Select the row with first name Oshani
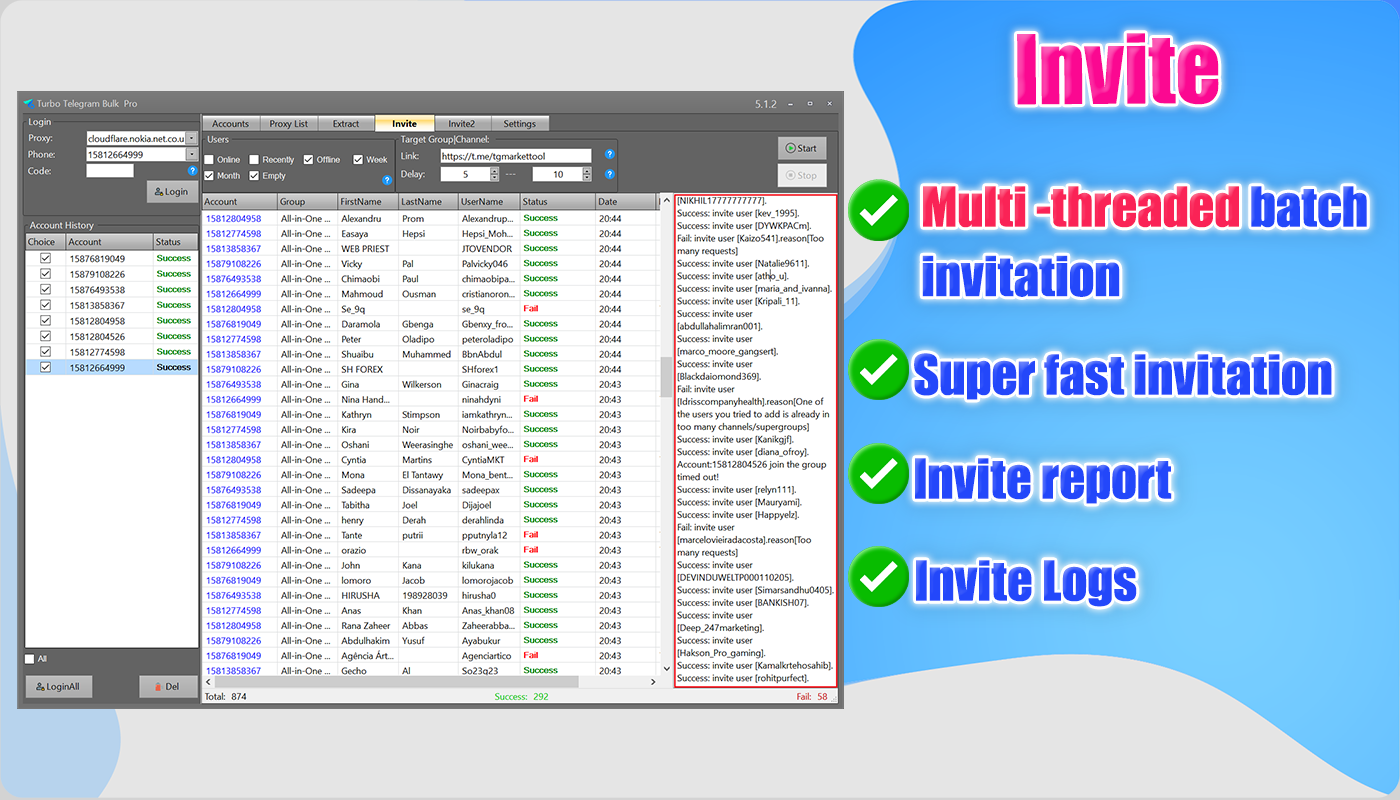The width and height of the screenshot is (1400, 800). 430,444
